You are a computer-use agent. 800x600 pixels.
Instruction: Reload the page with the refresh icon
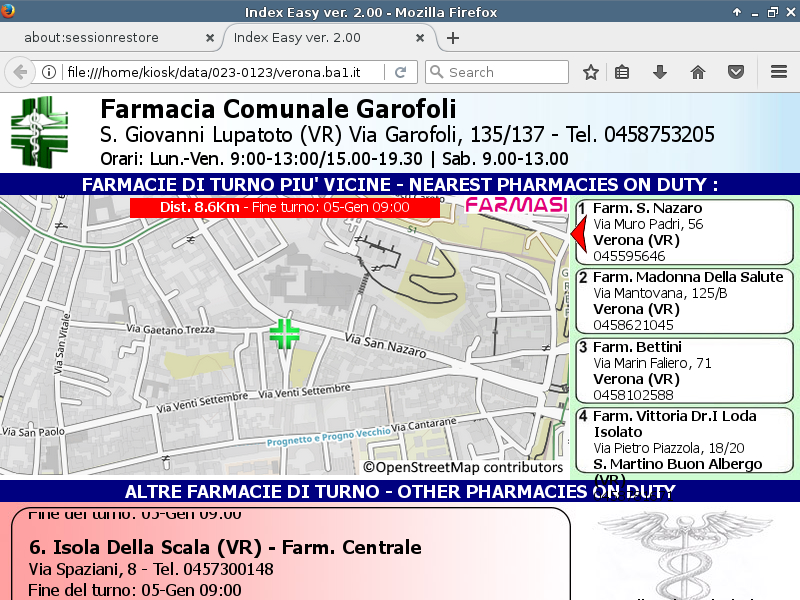[x=400, y=72]
